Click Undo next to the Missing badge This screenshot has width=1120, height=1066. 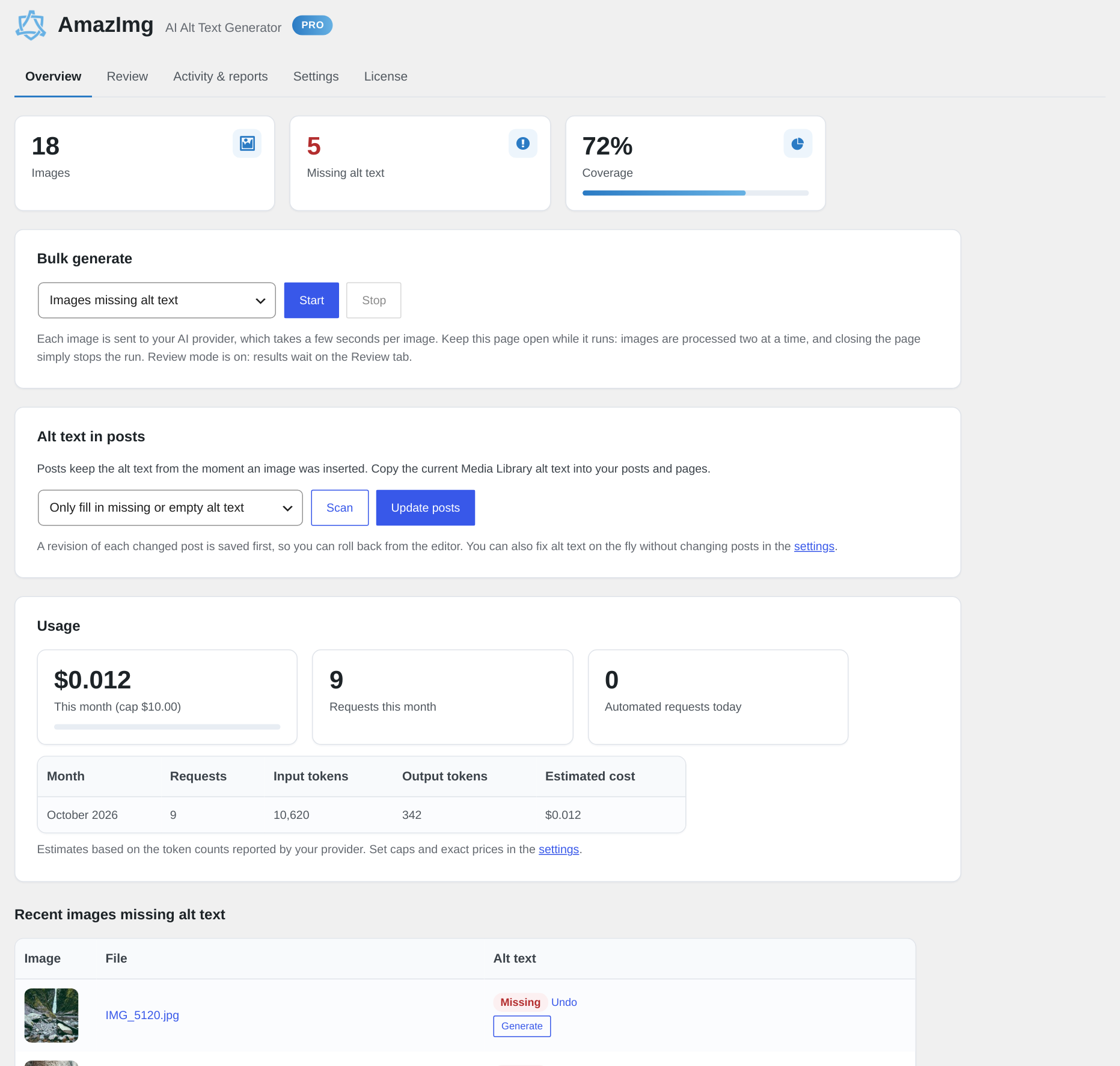click(x=564, y=1002)
